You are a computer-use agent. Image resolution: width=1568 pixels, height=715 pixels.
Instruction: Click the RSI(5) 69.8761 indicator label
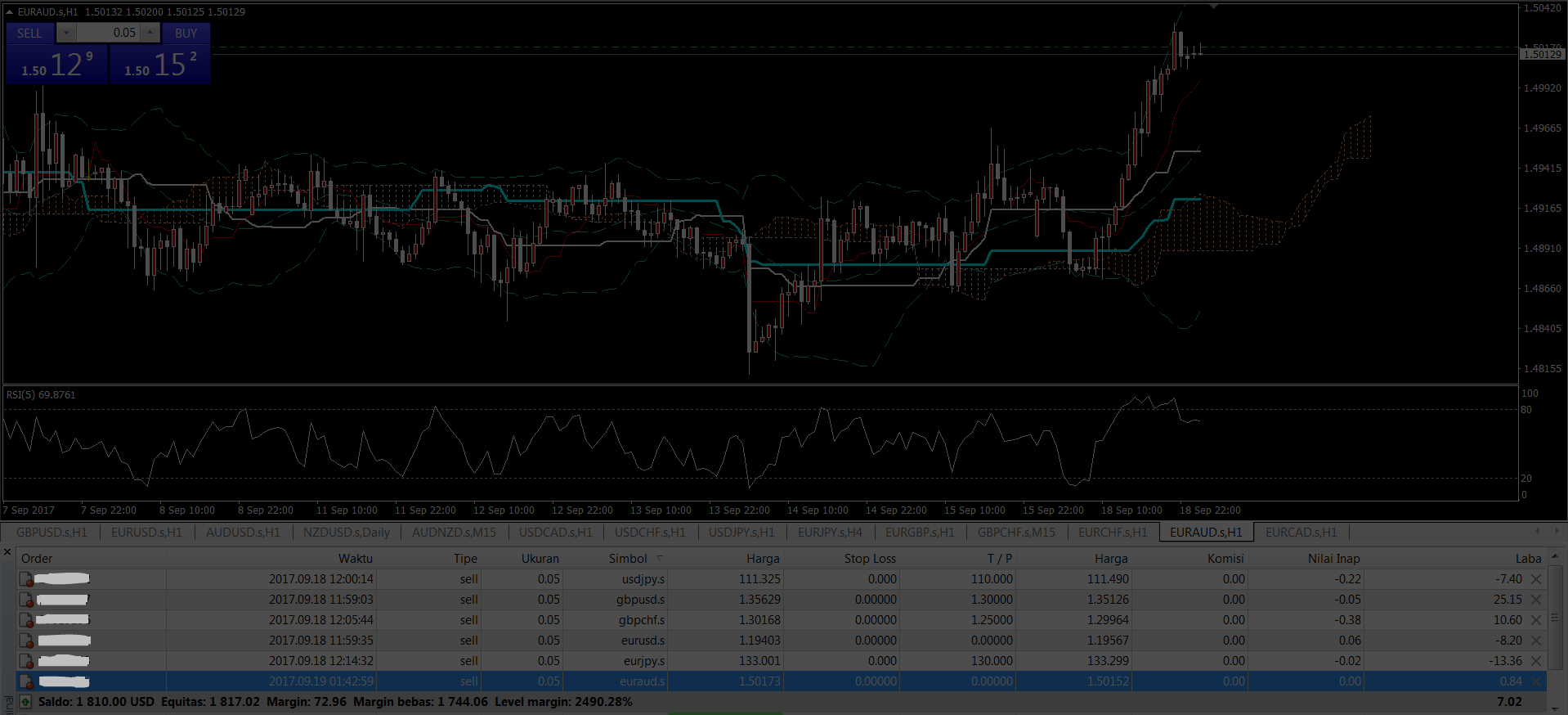pyautogui.click(x=41, y=395)
